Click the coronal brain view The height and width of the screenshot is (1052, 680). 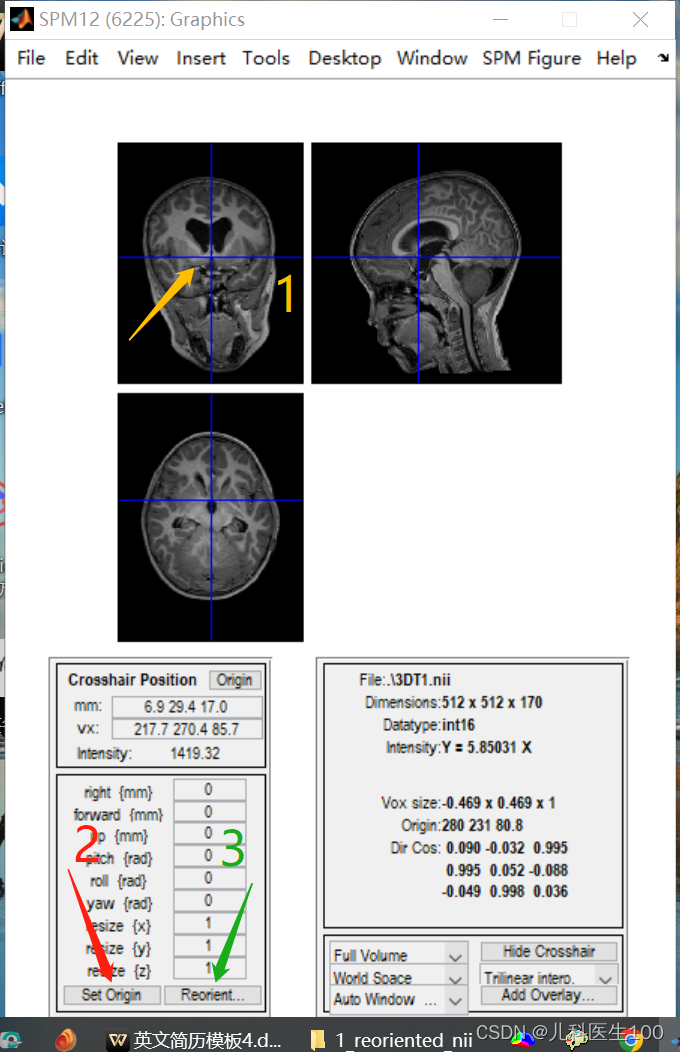(211, 263)
